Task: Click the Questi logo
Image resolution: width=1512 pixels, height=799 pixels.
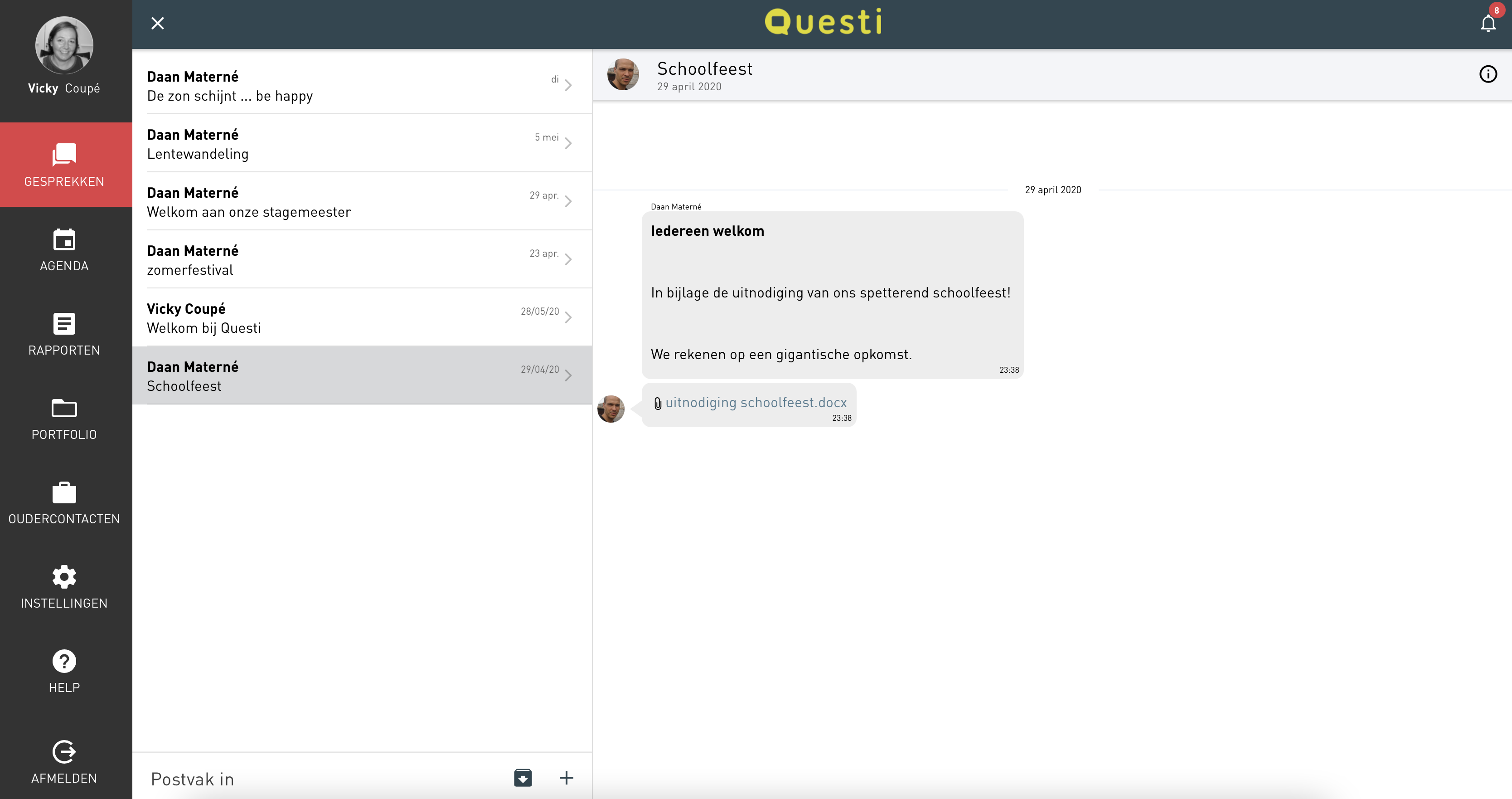Action: tap(823, 22)
